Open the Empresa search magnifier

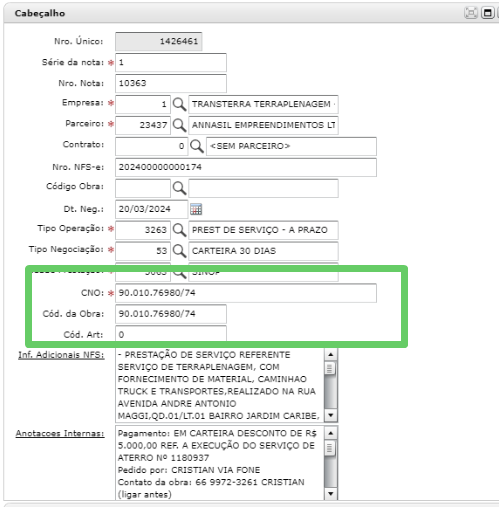tap(179, 105)
